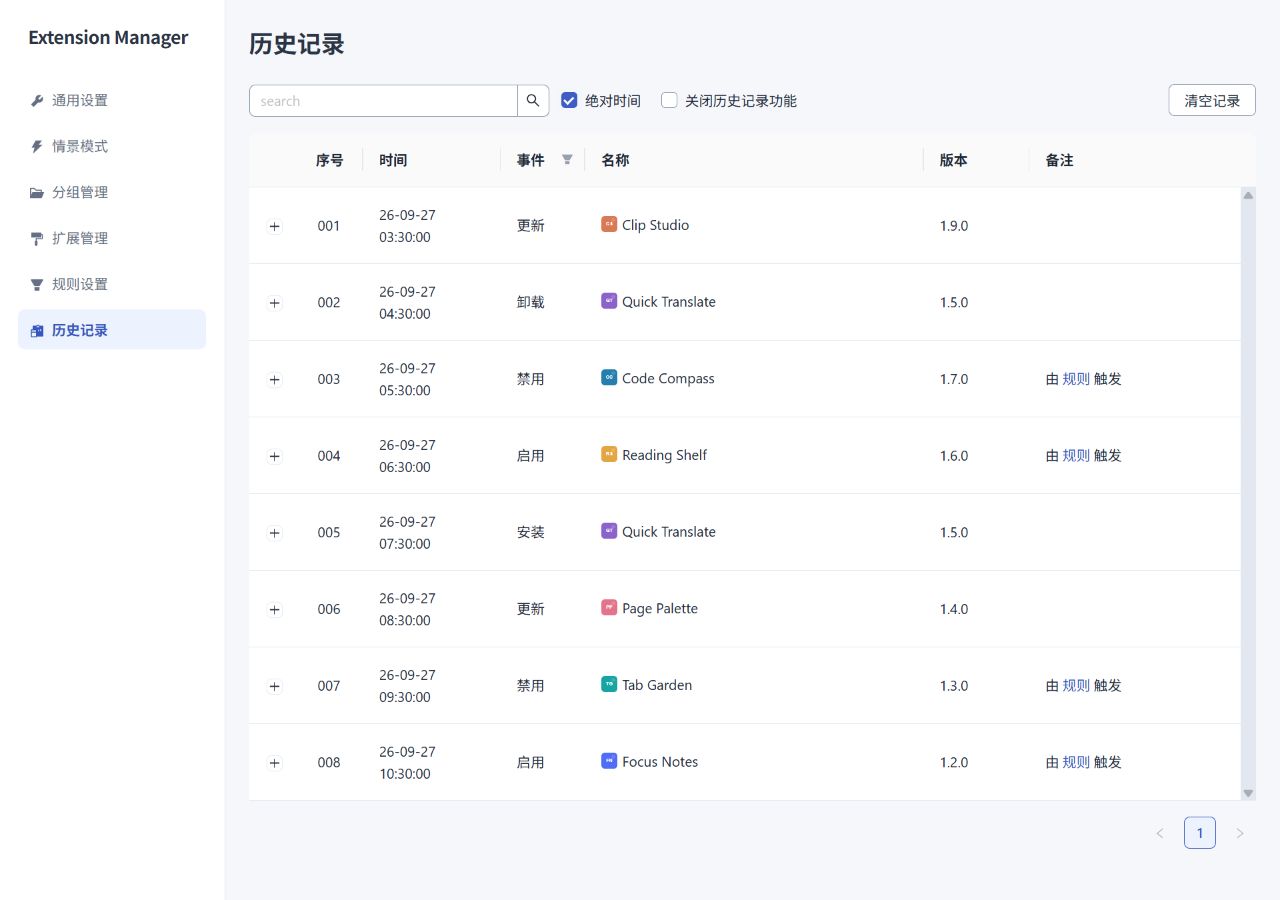1280x900 pixels.
Task: Expand row 003 details
Action: point(275,380)
